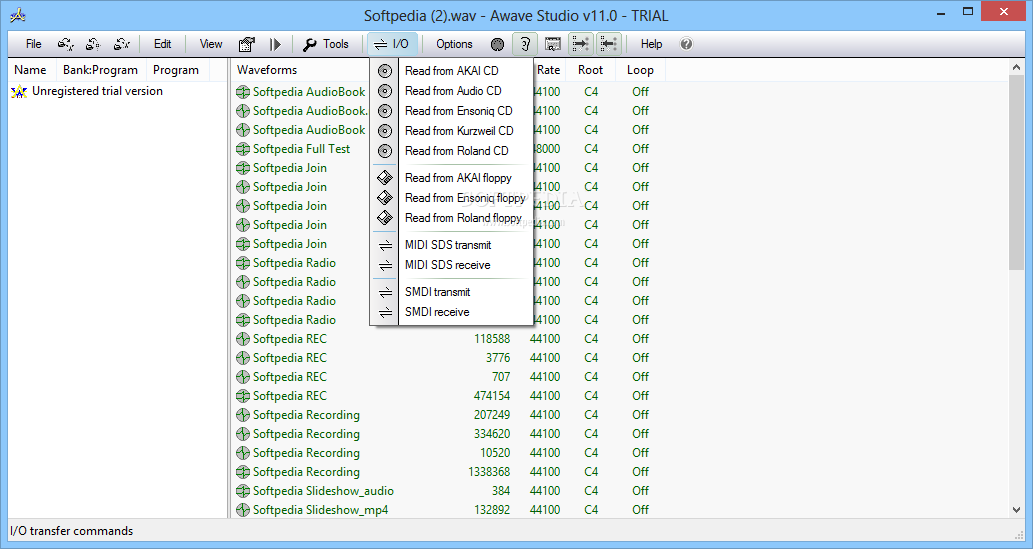Image resolution: width=1033 pixels, height=549 pixels.
Task: Open the Tools menu
Action: [326, 44]
